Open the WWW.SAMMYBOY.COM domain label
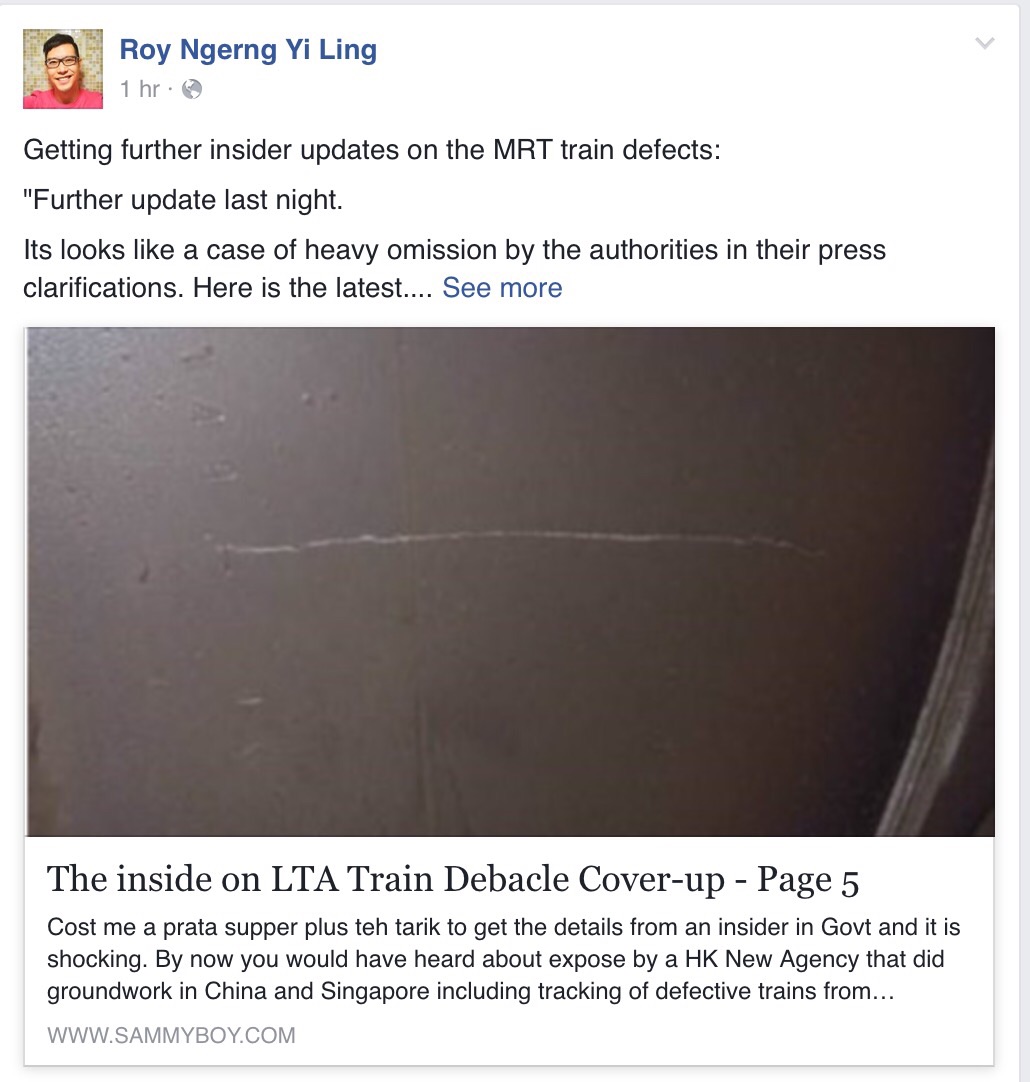This screenshot has width=1030, height=1082. pyautogui.click(x=171, y=1035)
